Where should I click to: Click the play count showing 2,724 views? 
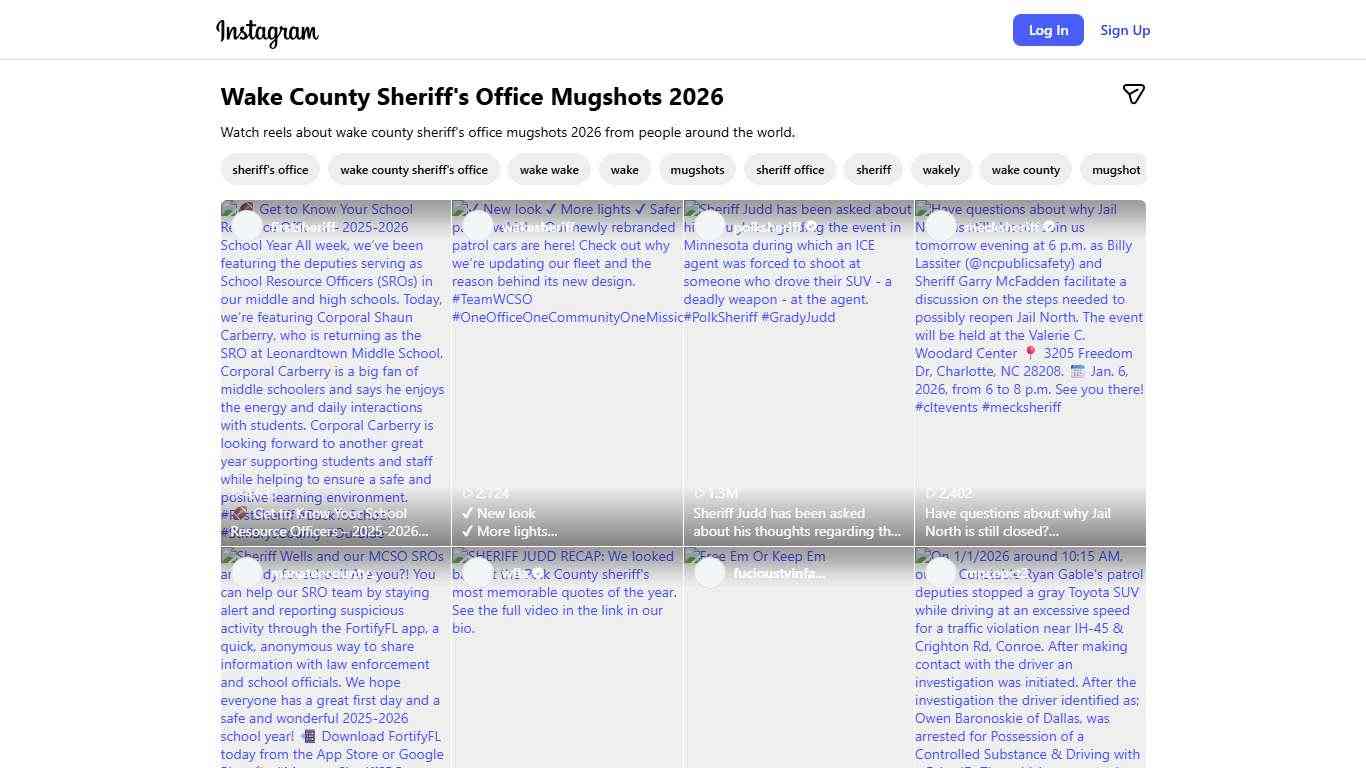click(485, 493)
